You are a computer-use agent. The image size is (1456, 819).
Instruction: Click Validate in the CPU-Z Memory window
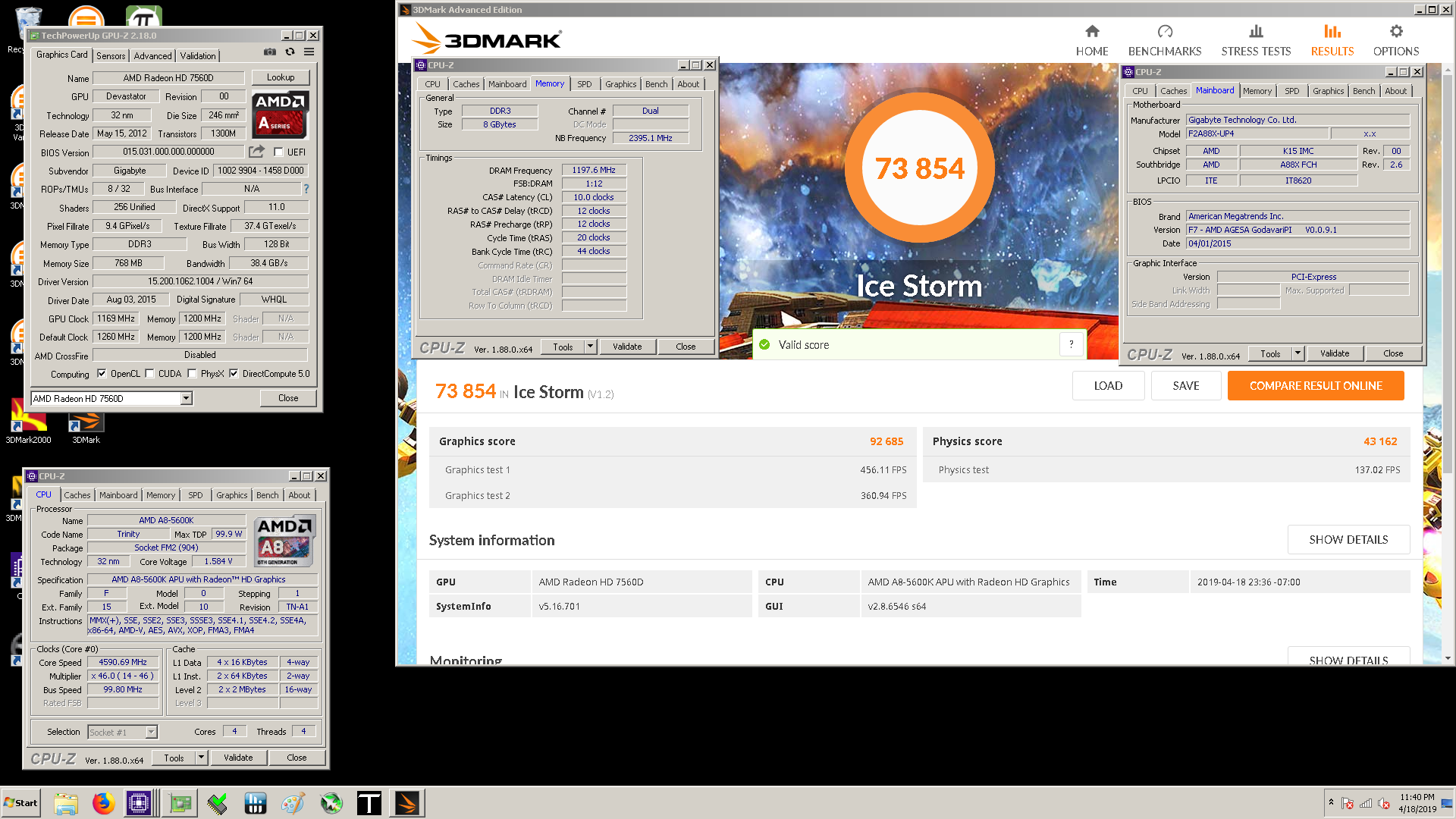(x=627, y=347)
